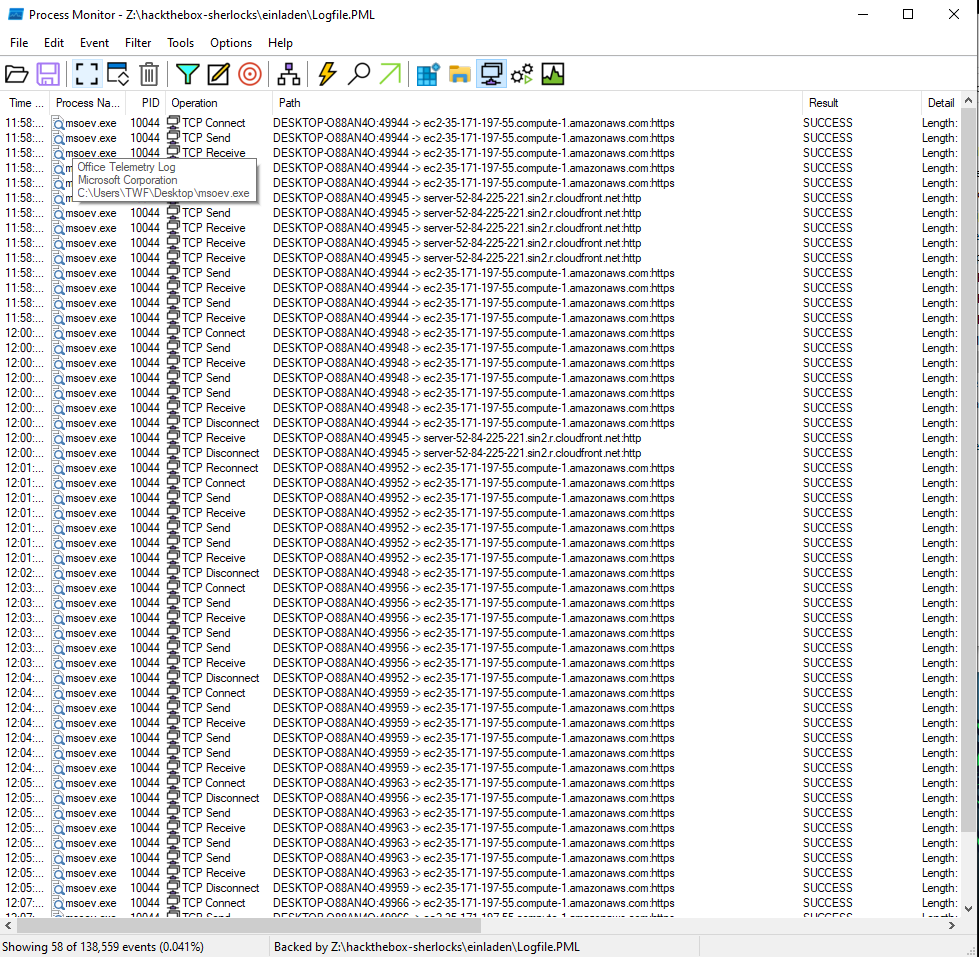The width and height of the screenshot is (979, 957).
Task: Toggle Show Network Activity filter
Action: pos(490,74)
